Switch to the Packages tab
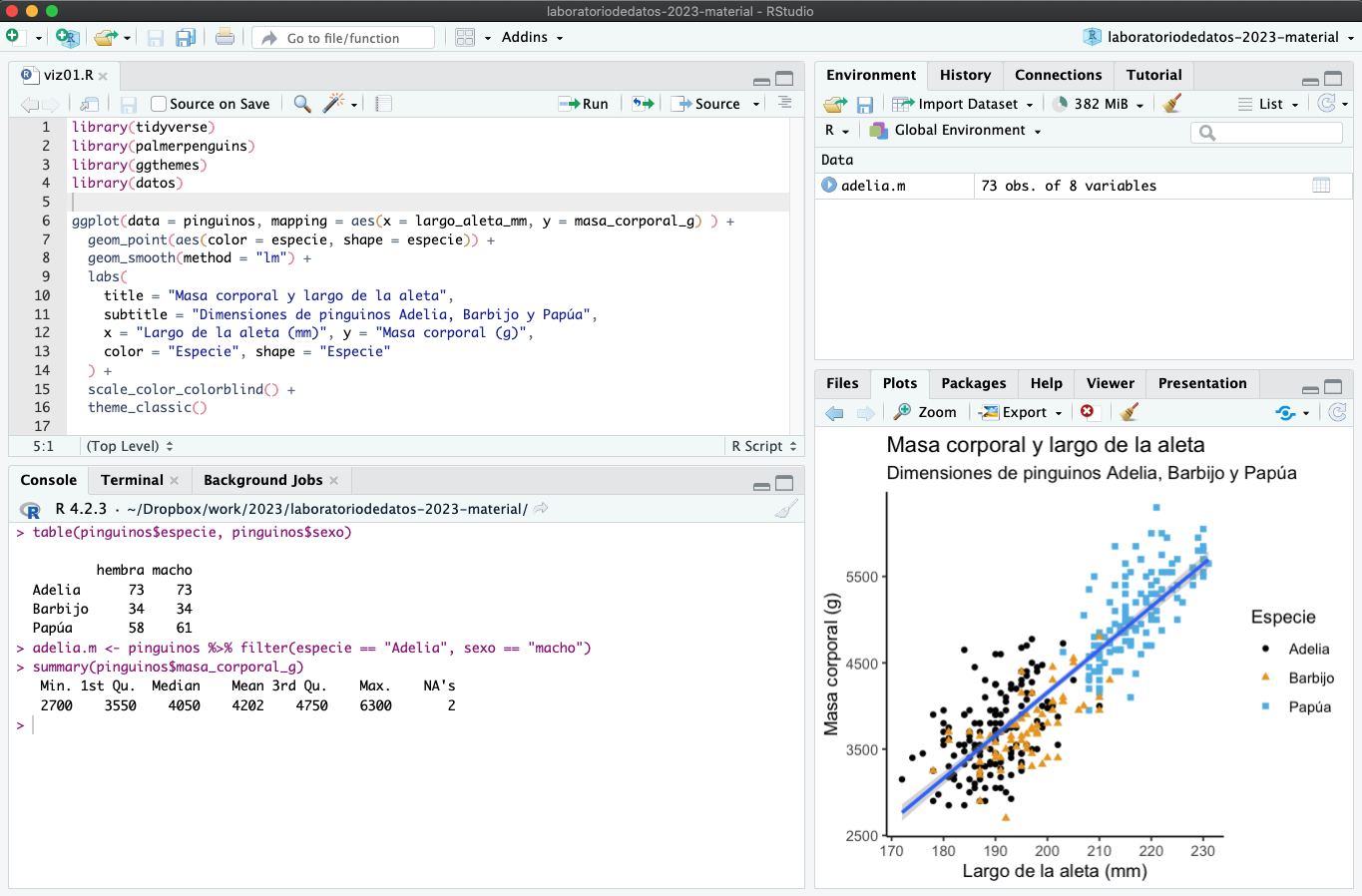 tap(973, 383)
